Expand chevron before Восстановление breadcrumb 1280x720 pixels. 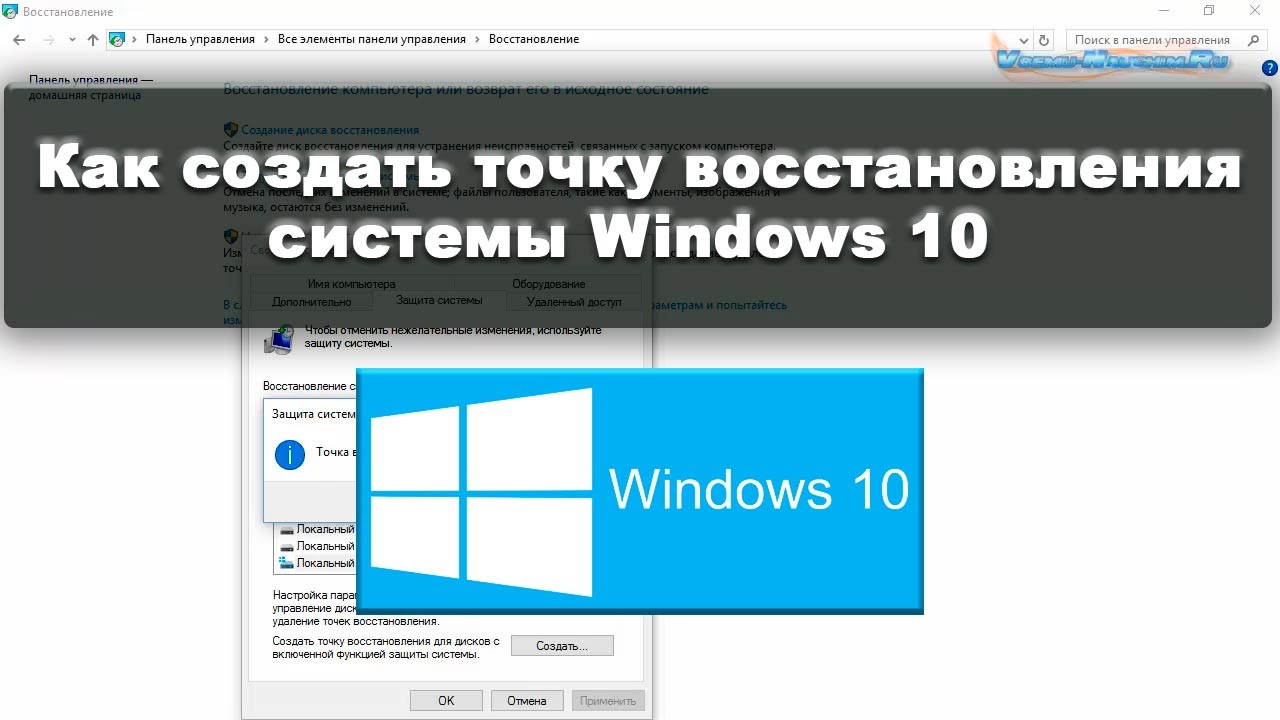pos(477,39)
